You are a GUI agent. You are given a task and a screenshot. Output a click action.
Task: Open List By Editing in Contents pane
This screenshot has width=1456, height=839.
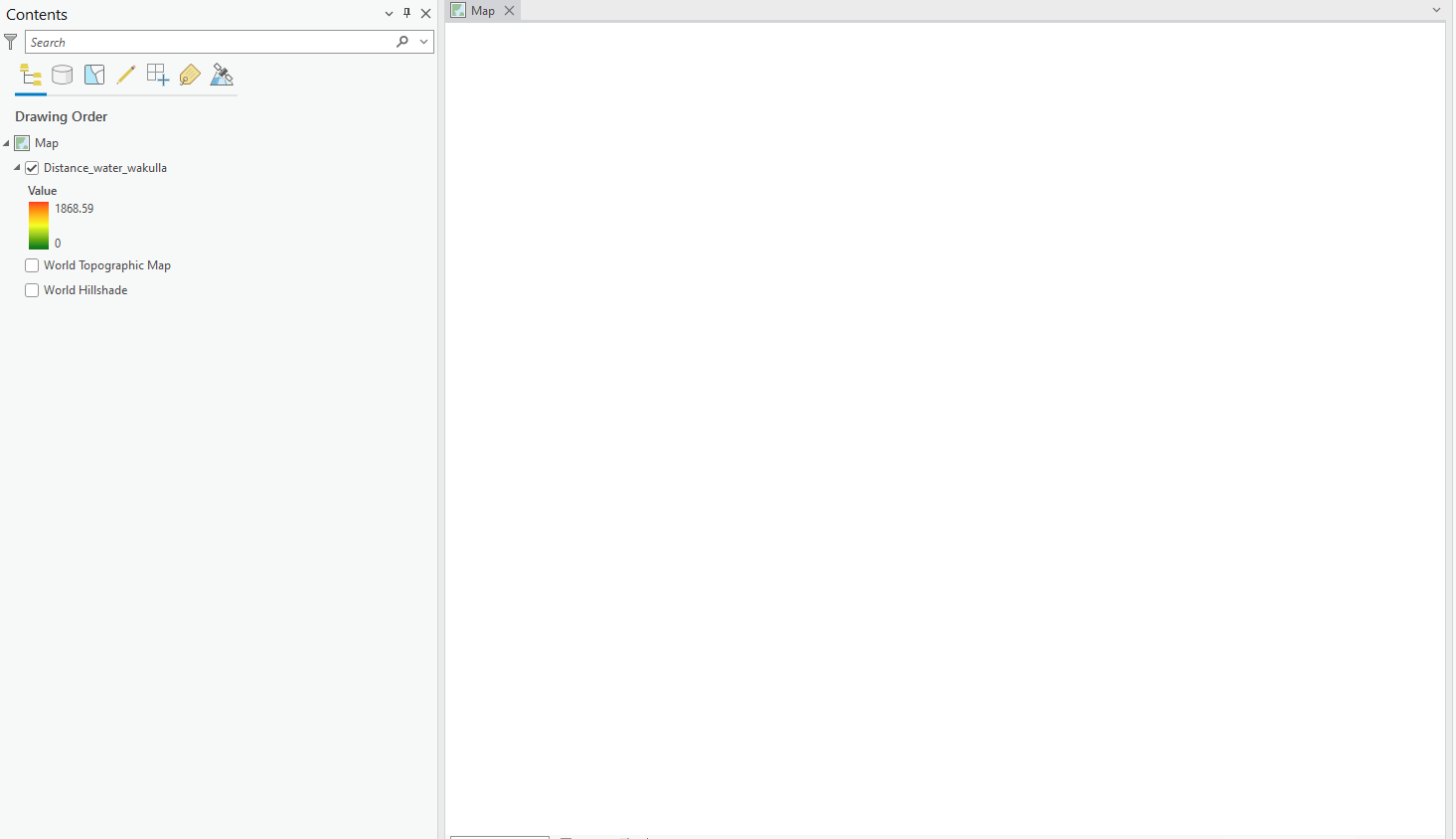[125, 75]
